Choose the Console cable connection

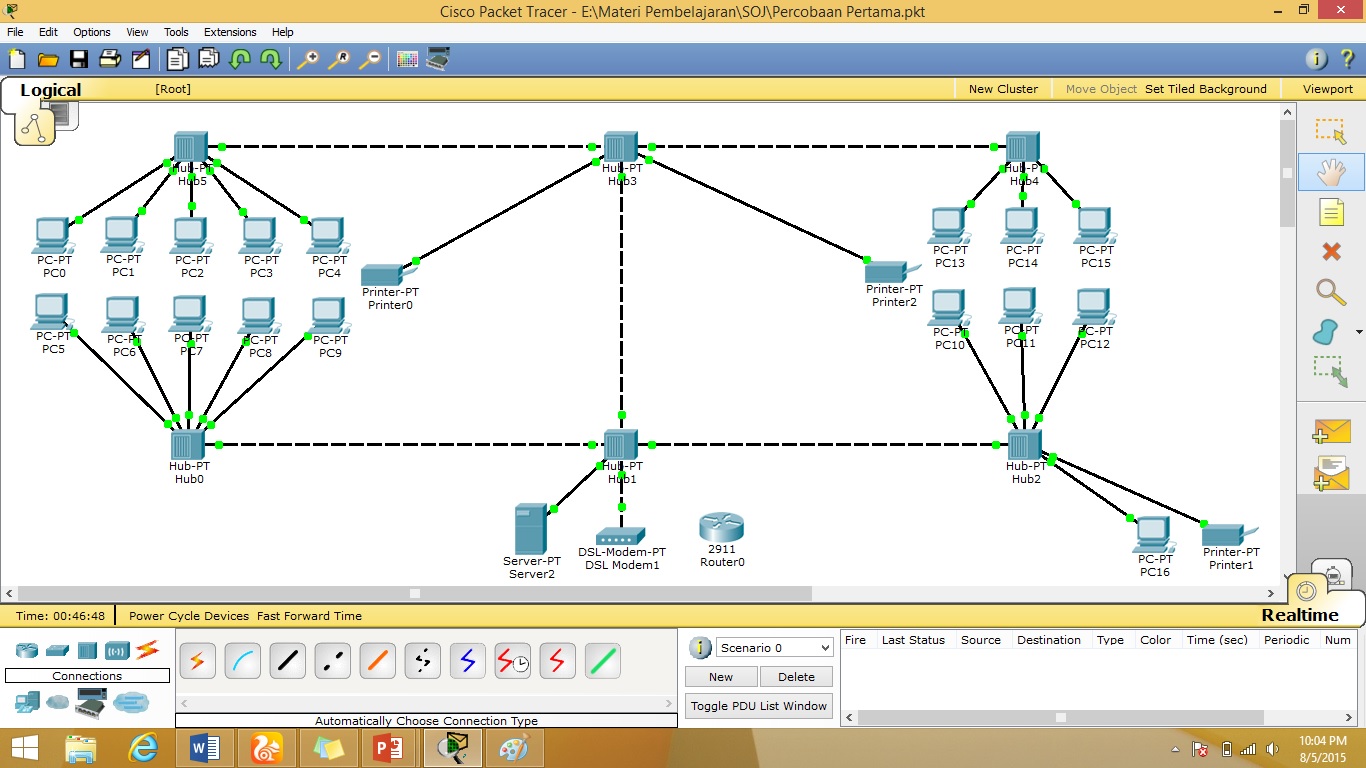[241, 661]
